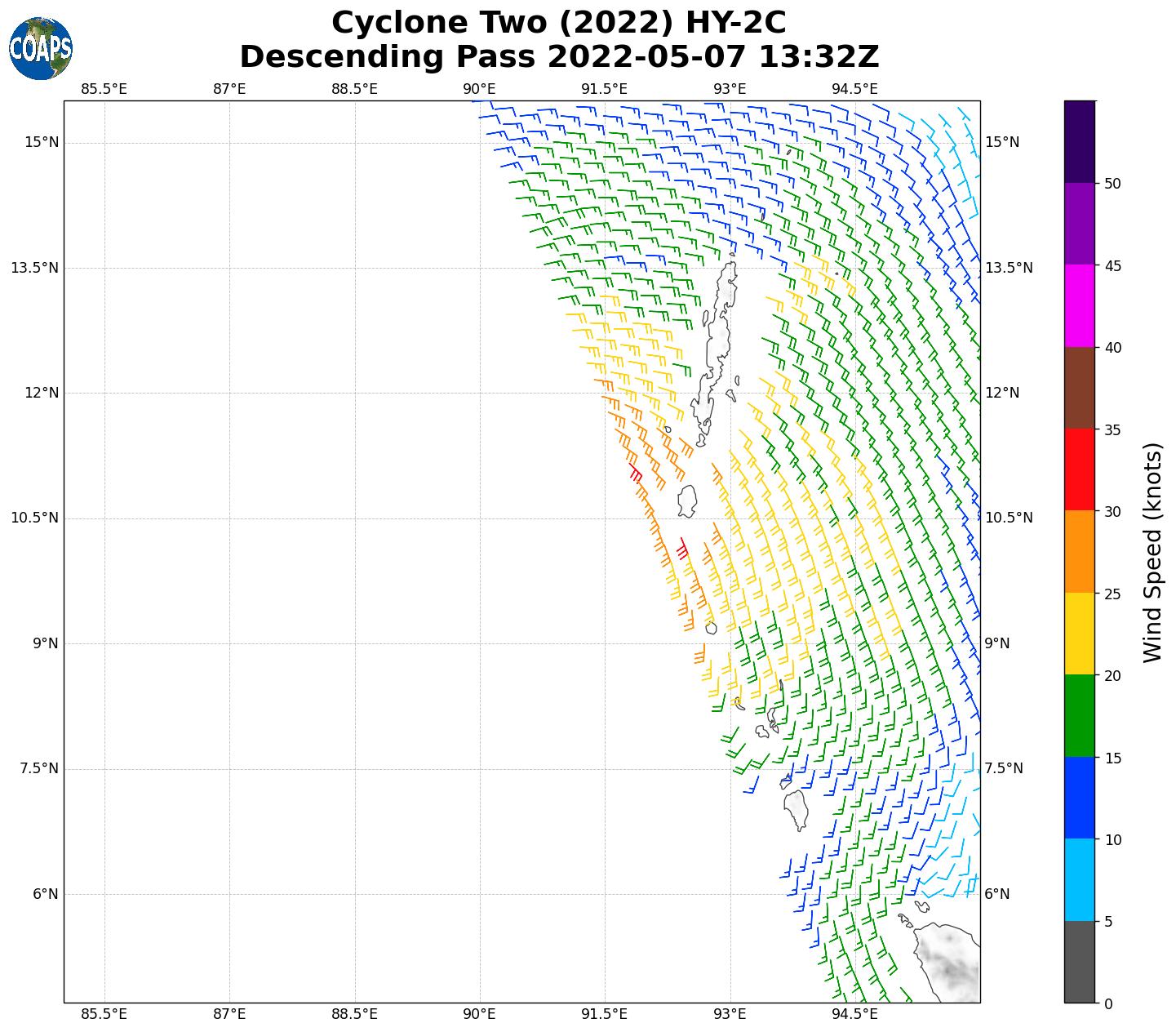Click the 90°E label on top axis
Screen dimensions: 1176x1032
point(479,89)
